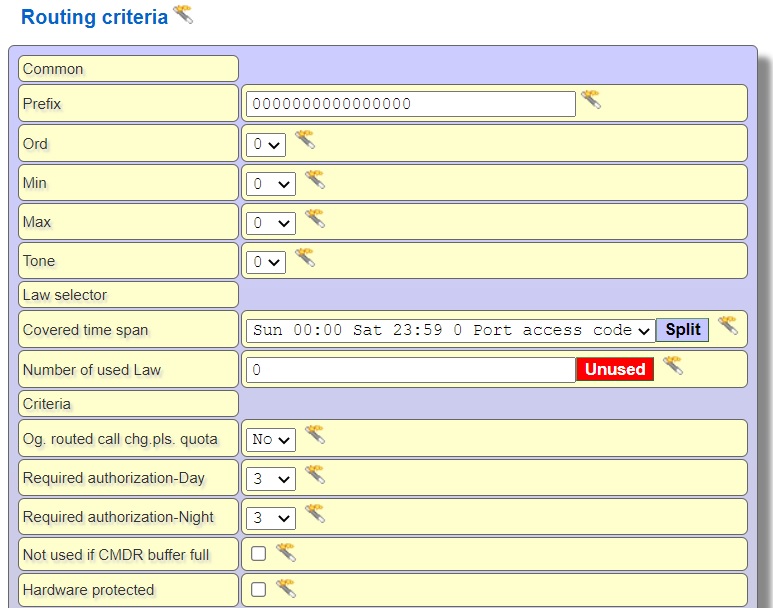773x608 pixels.
Task: Click the Number of used Law field
Action: pyautogui.click(x=410, y=370)
